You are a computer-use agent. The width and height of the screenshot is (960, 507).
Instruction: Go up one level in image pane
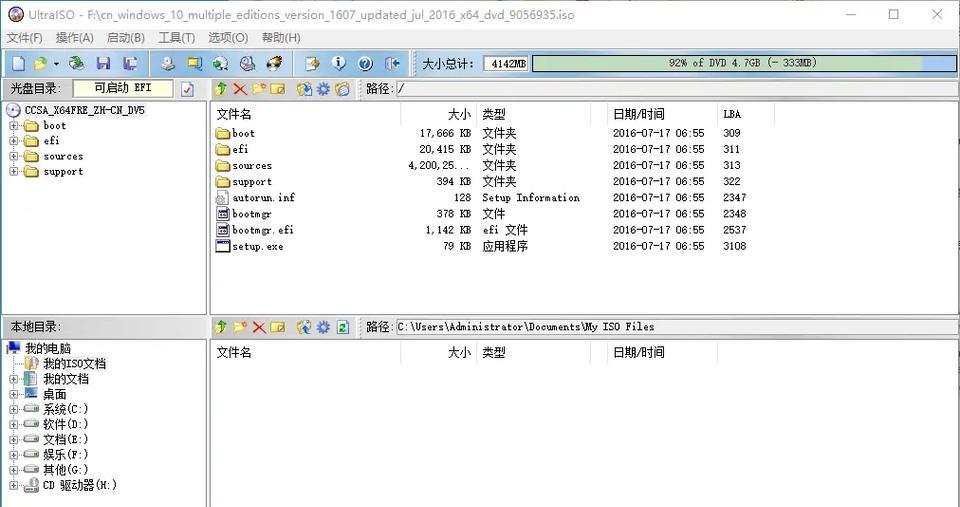coord(221,89)
